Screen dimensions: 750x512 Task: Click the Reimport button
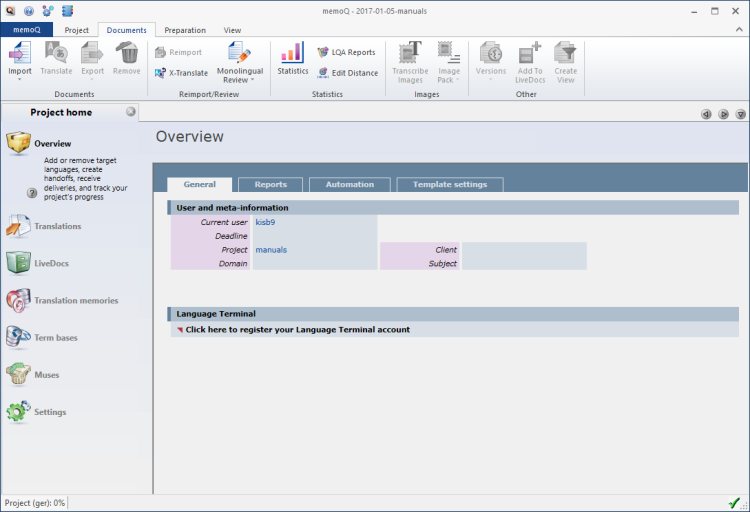coord(179,52)
